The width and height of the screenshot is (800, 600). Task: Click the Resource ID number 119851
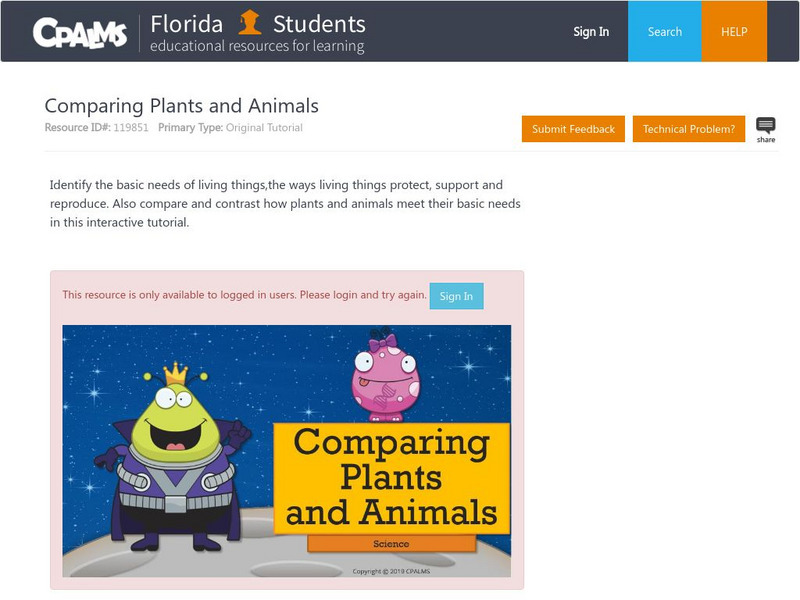[x=130, y=128]
